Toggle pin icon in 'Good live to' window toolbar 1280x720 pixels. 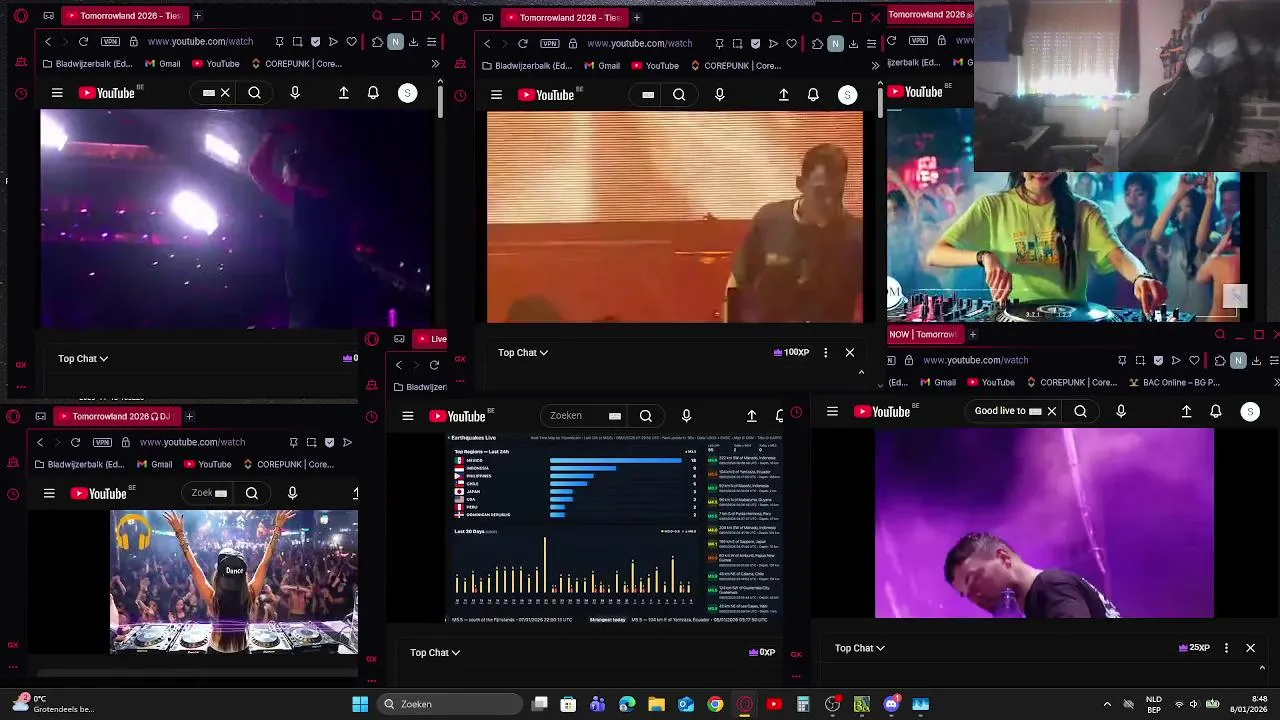click(1122, 360)
